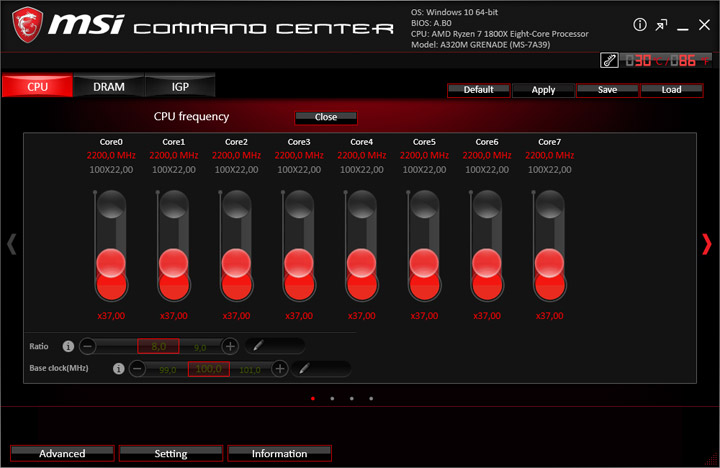
Task: Click the Core0 2200,0 MHz reading
Action: (111, 155)
